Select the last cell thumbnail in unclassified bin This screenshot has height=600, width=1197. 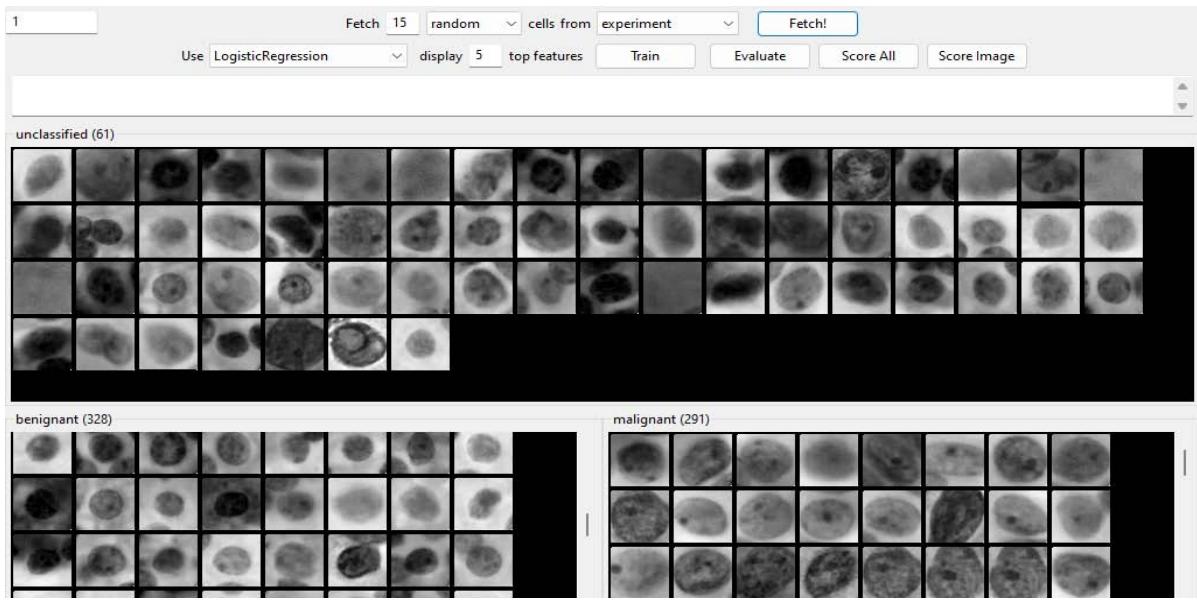pos(420,344)
